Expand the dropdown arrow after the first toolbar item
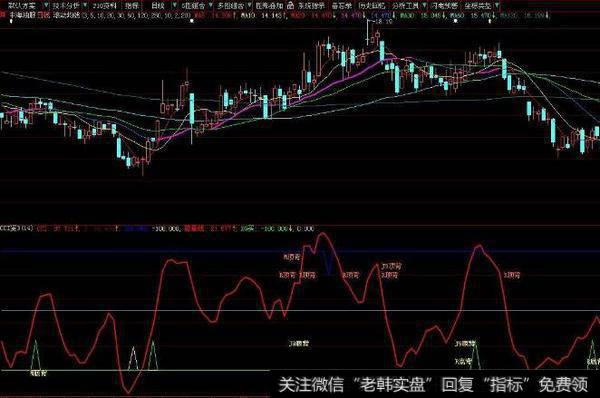 46,6
